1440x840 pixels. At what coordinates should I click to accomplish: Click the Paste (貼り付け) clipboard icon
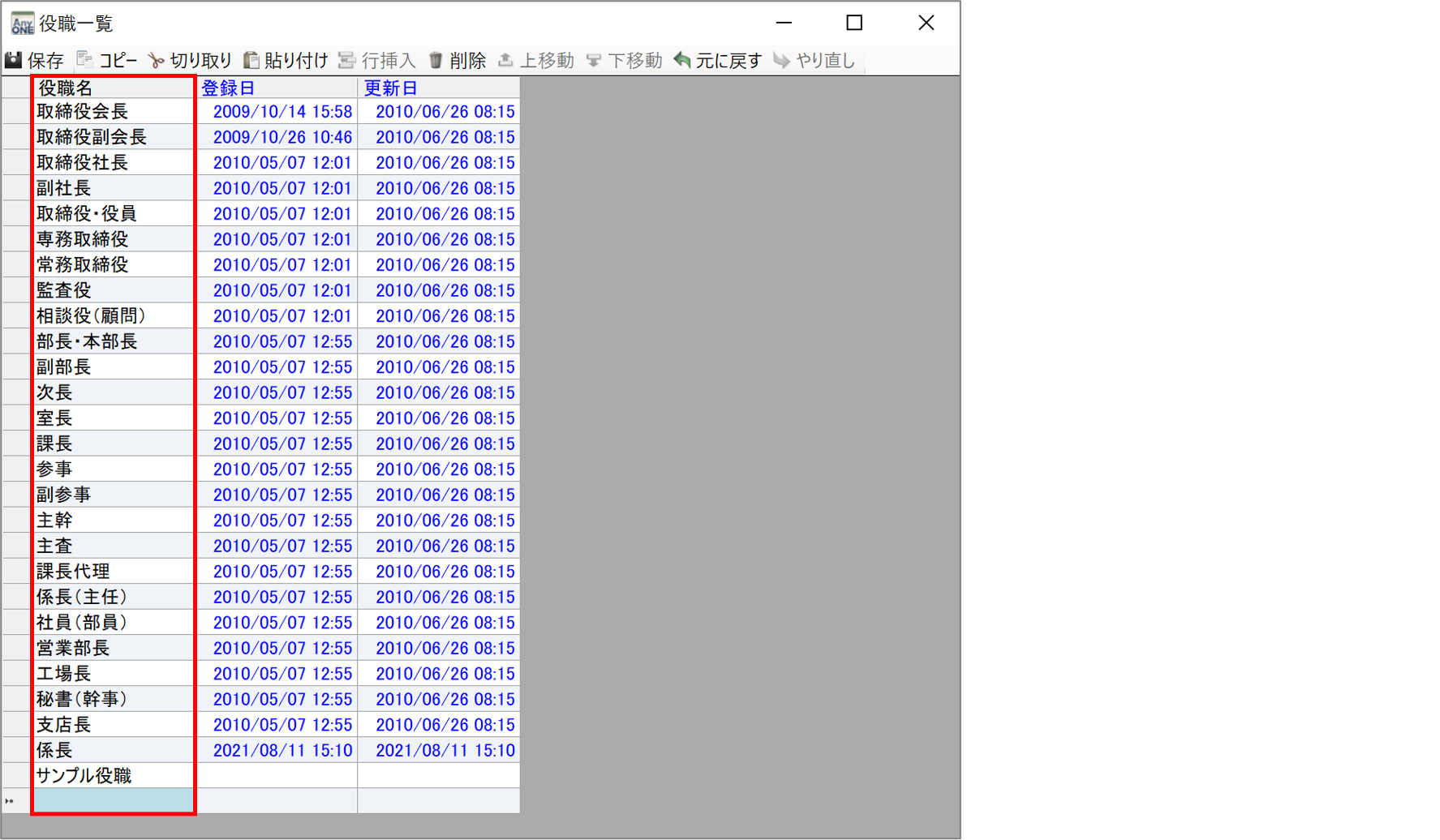pos(251,60)
